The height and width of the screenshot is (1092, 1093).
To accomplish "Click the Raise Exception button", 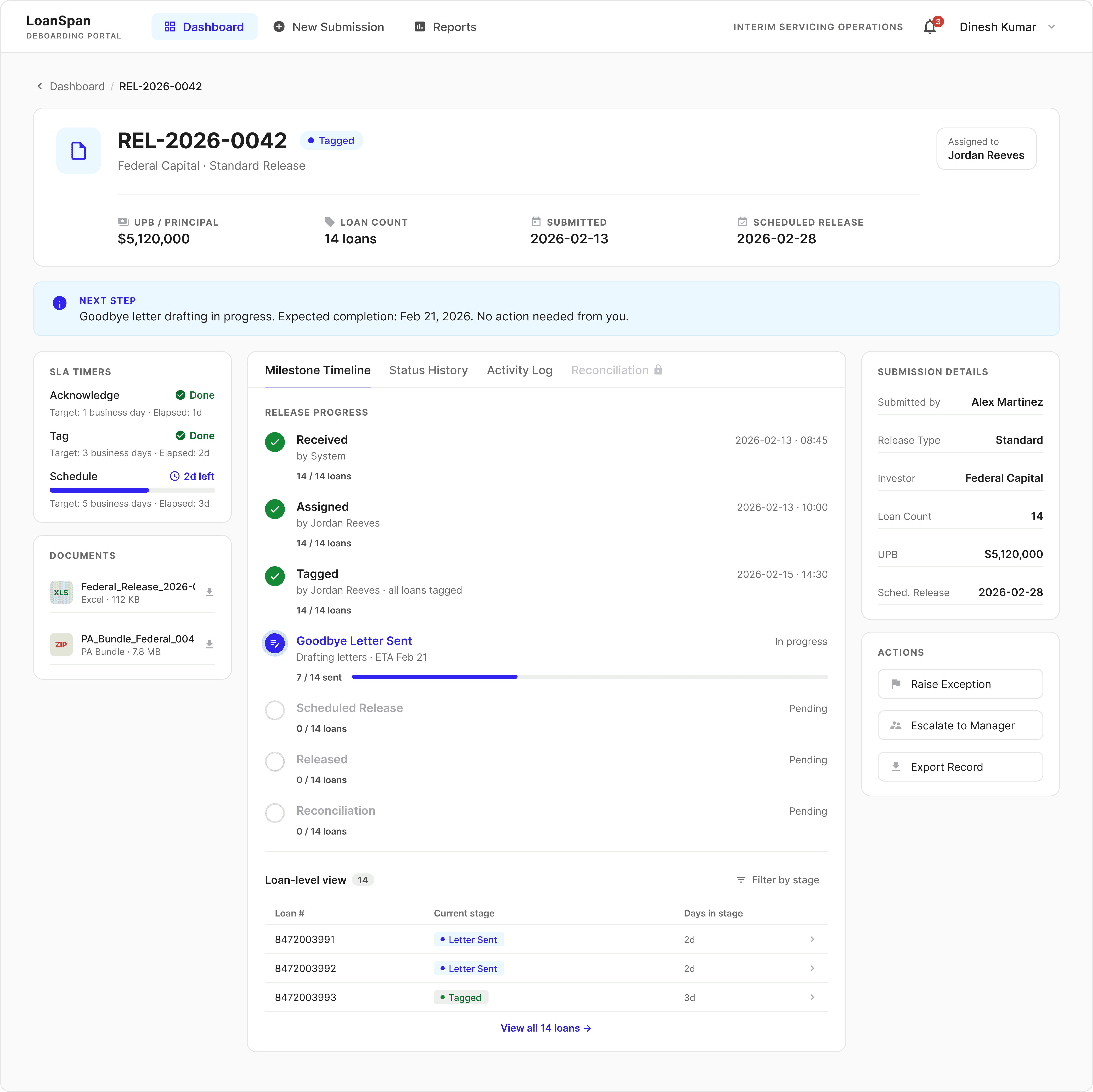I will 960,684.
